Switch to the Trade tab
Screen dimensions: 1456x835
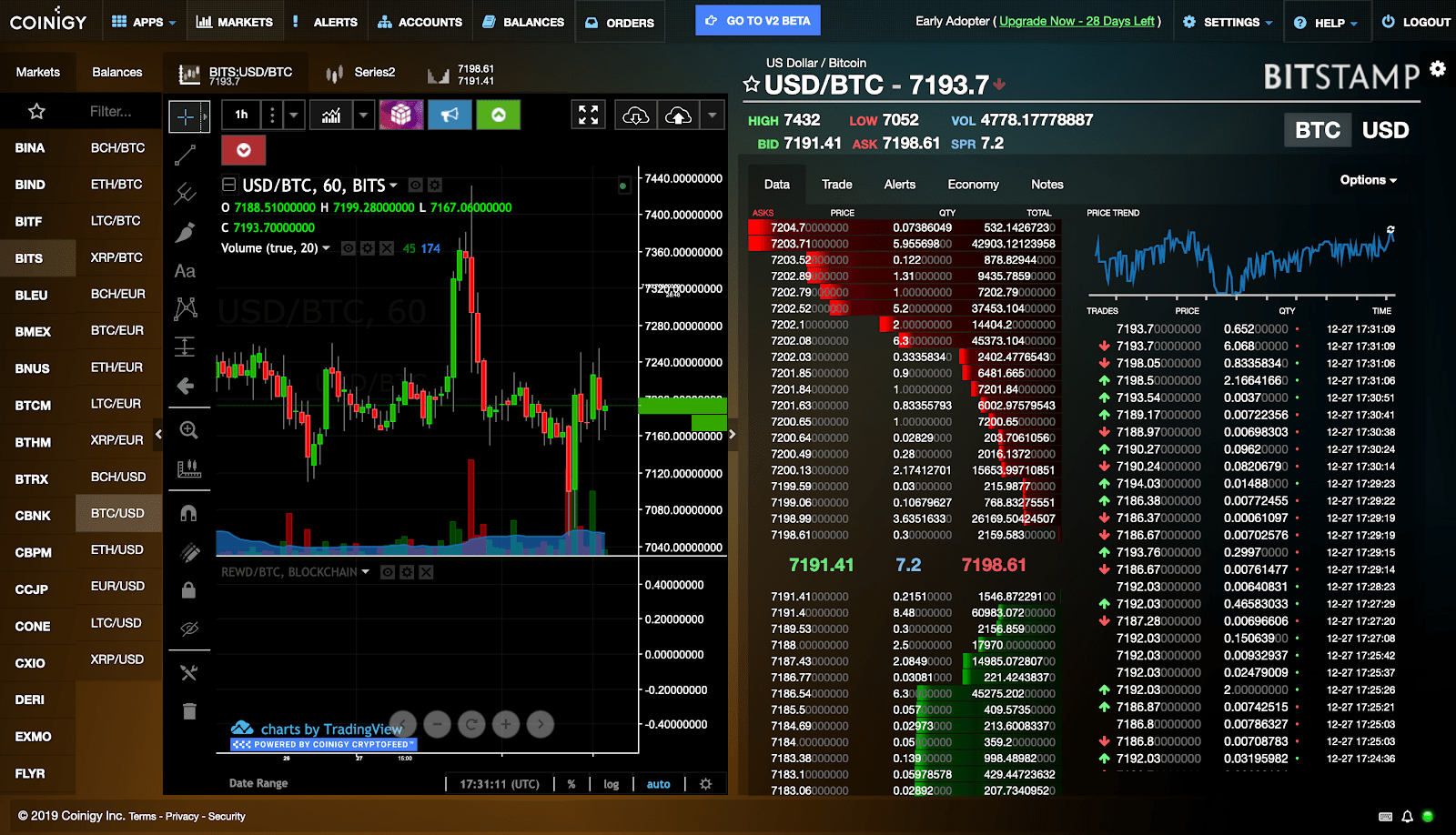837,184
